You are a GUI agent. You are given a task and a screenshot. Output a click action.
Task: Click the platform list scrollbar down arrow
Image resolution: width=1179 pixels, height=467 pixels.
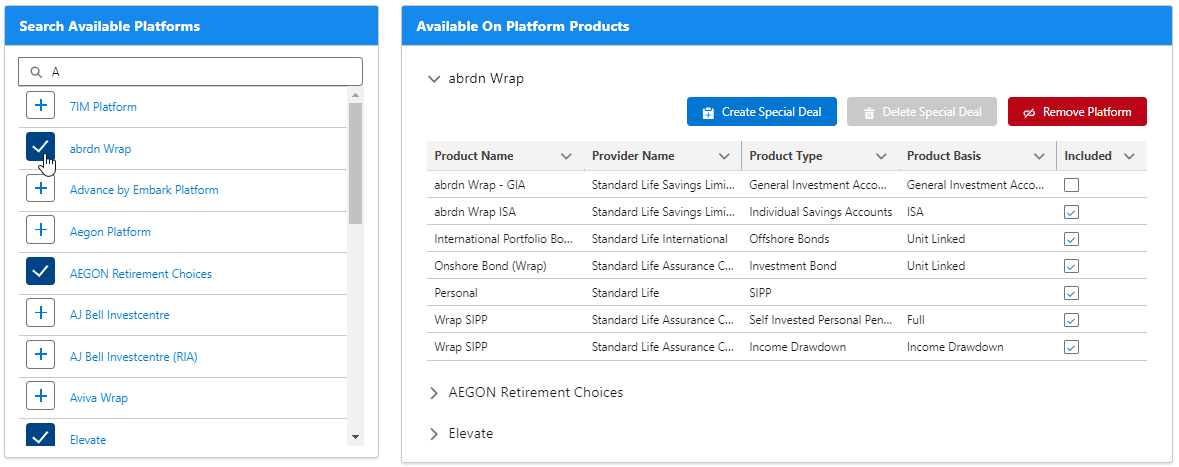click(x=355, y=437)
